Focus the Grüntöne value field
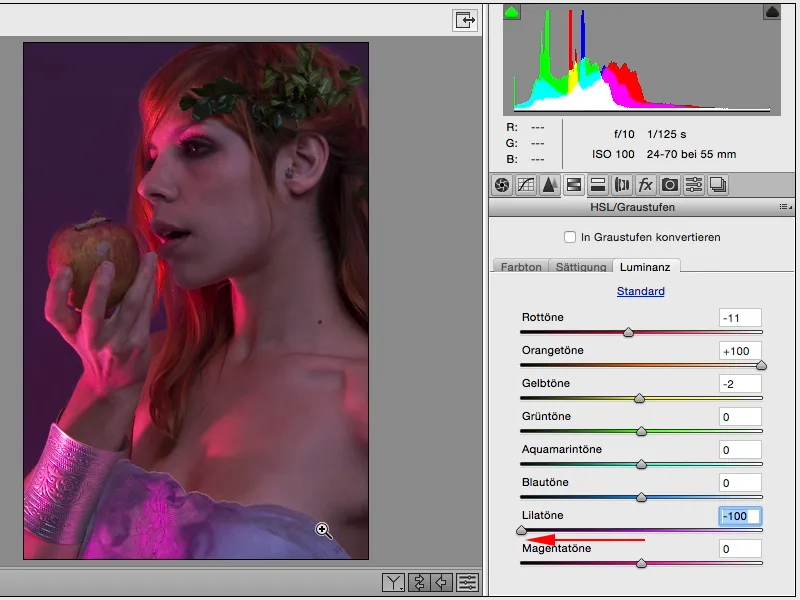 [740, 417]
